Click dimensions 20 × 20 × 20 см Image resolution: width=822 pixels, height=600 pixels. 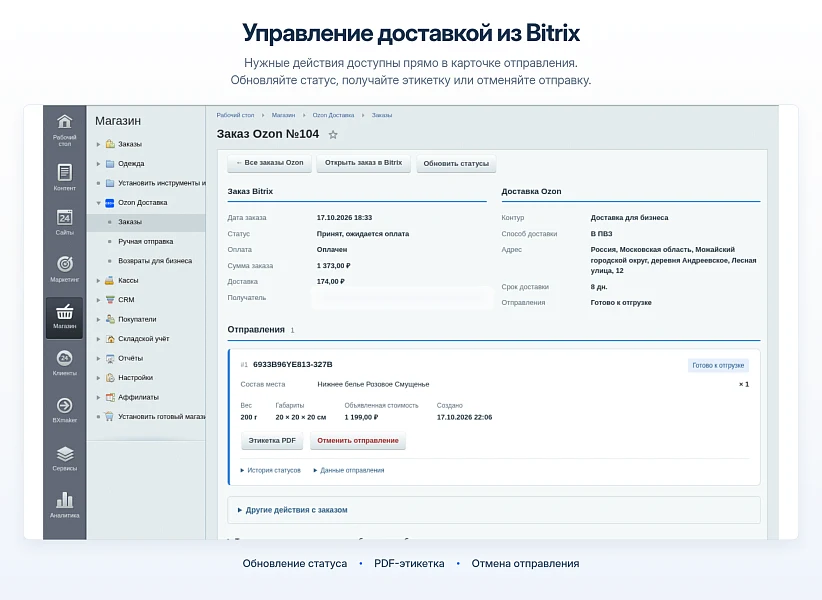(x=300, y=418)
